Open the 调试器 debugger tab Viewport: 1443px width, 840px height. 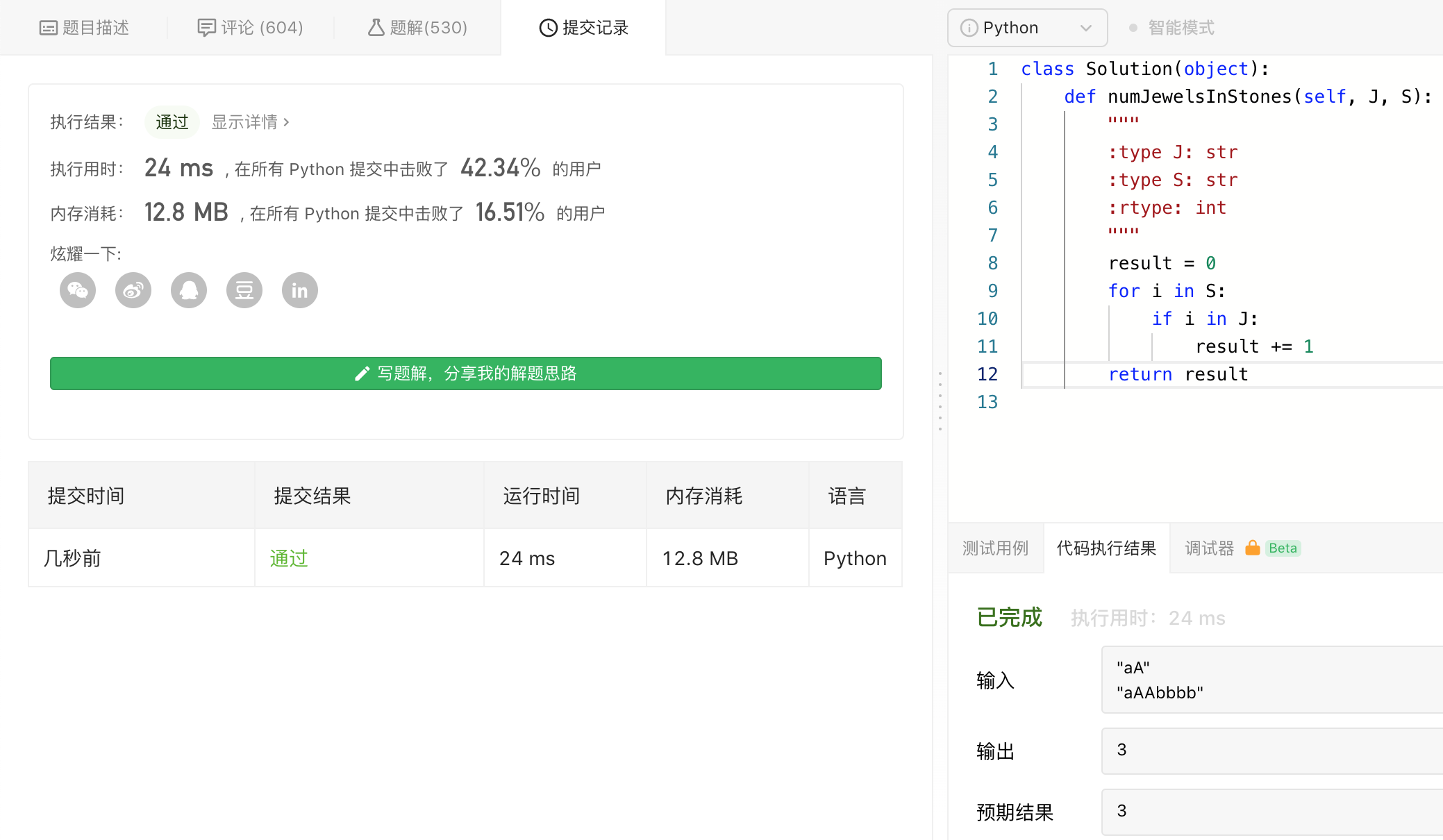click(x=1209, y=548)
